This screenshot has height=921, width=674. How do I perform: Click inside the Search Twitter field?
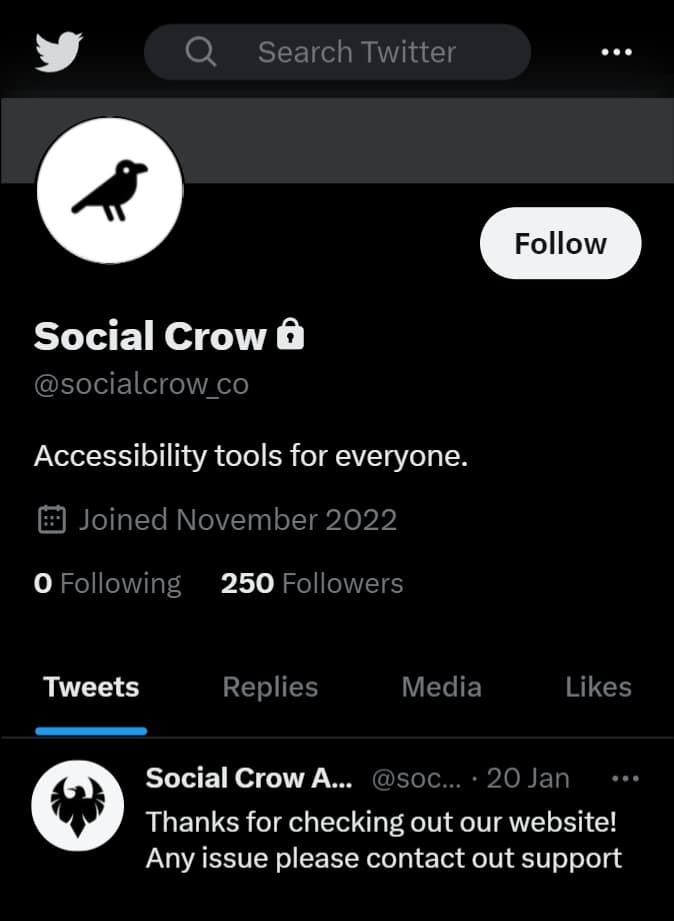(x=356, y=52)
